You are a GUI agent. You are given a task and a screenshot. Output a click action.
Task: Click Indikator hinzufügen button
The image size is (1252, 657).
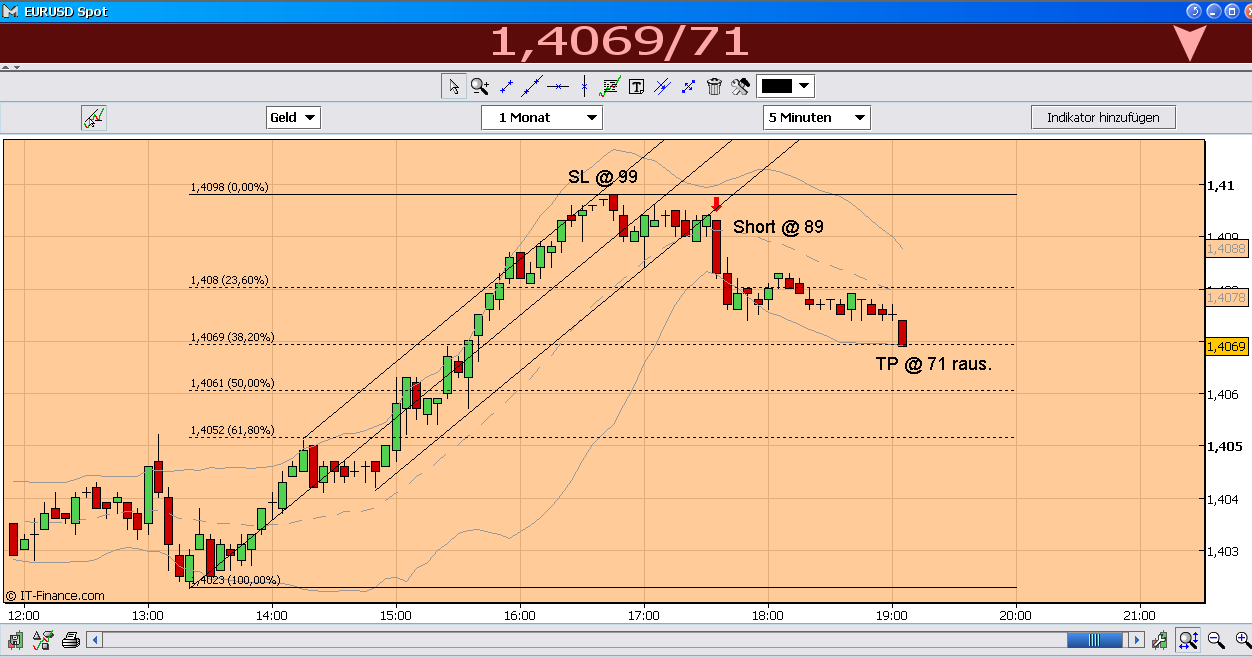1103,117
